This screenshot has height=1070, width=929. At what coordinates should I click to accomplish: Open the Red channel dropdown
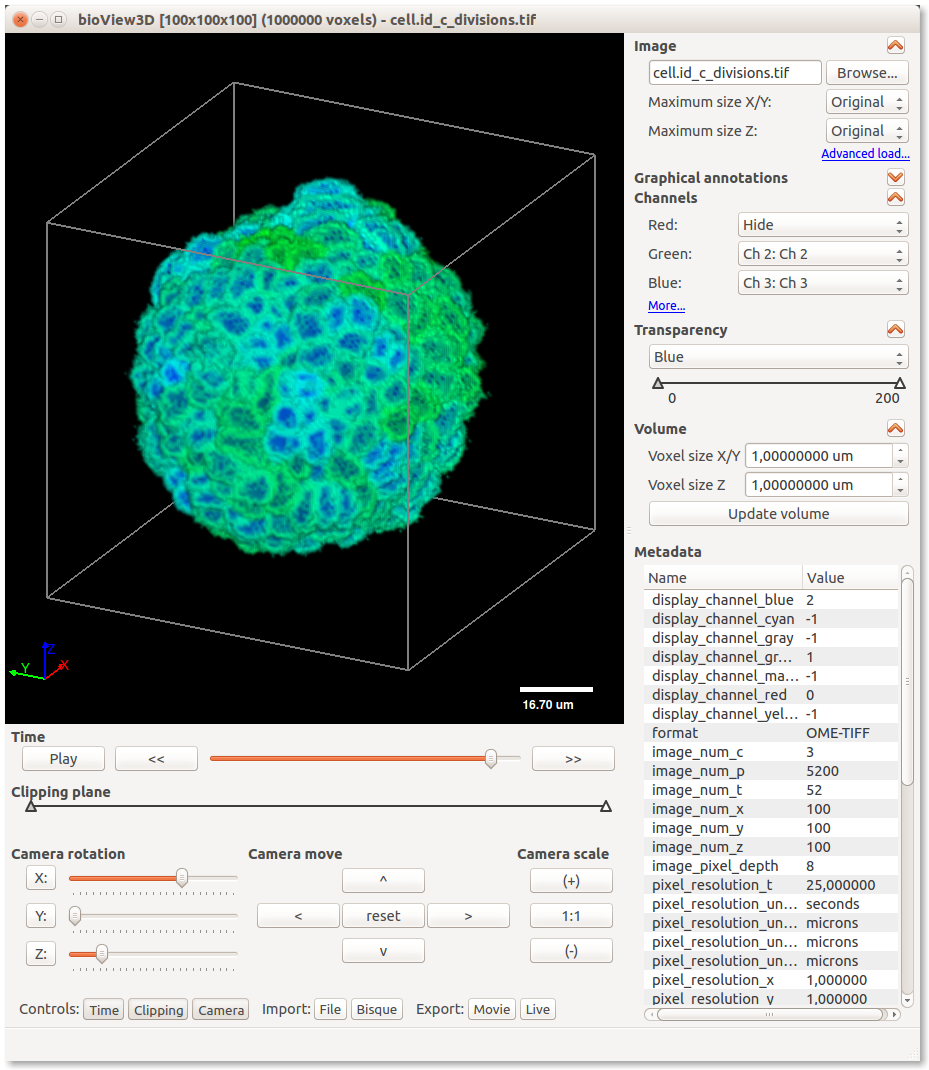coord(822,225)
